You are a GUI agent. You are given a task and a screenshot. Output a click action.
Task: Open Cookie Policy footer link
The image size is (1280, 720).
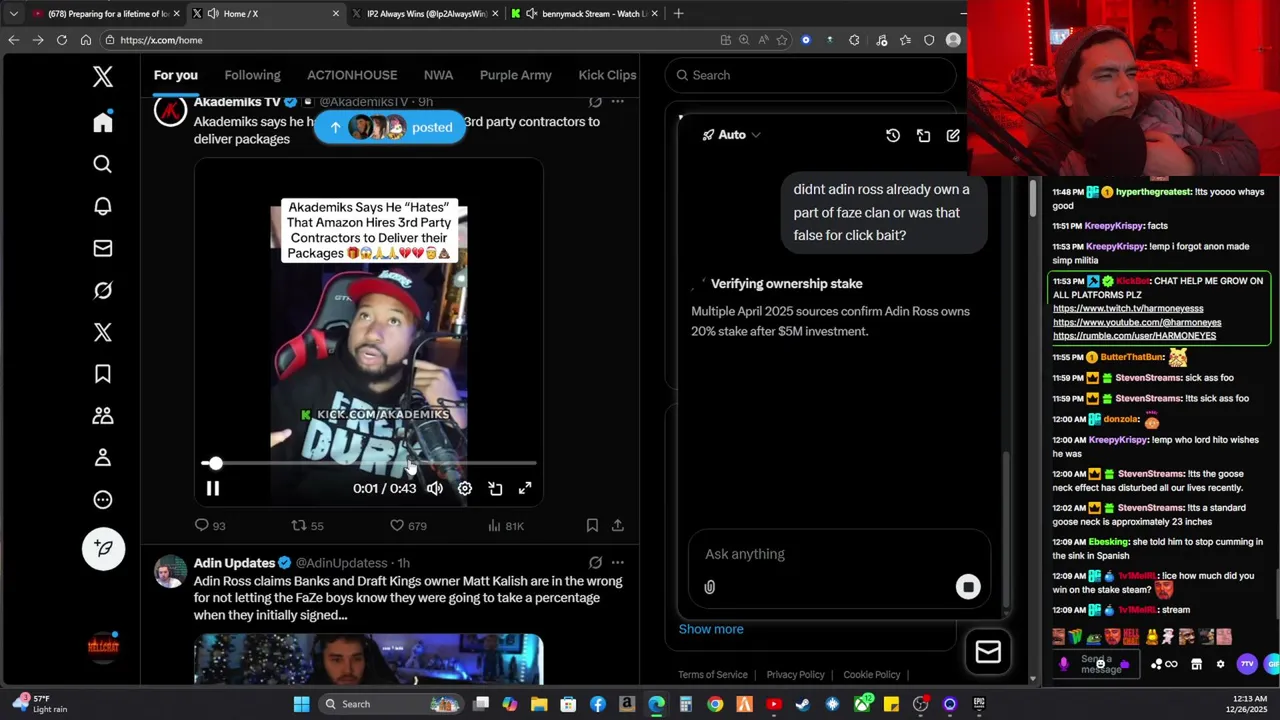[872, 675]
